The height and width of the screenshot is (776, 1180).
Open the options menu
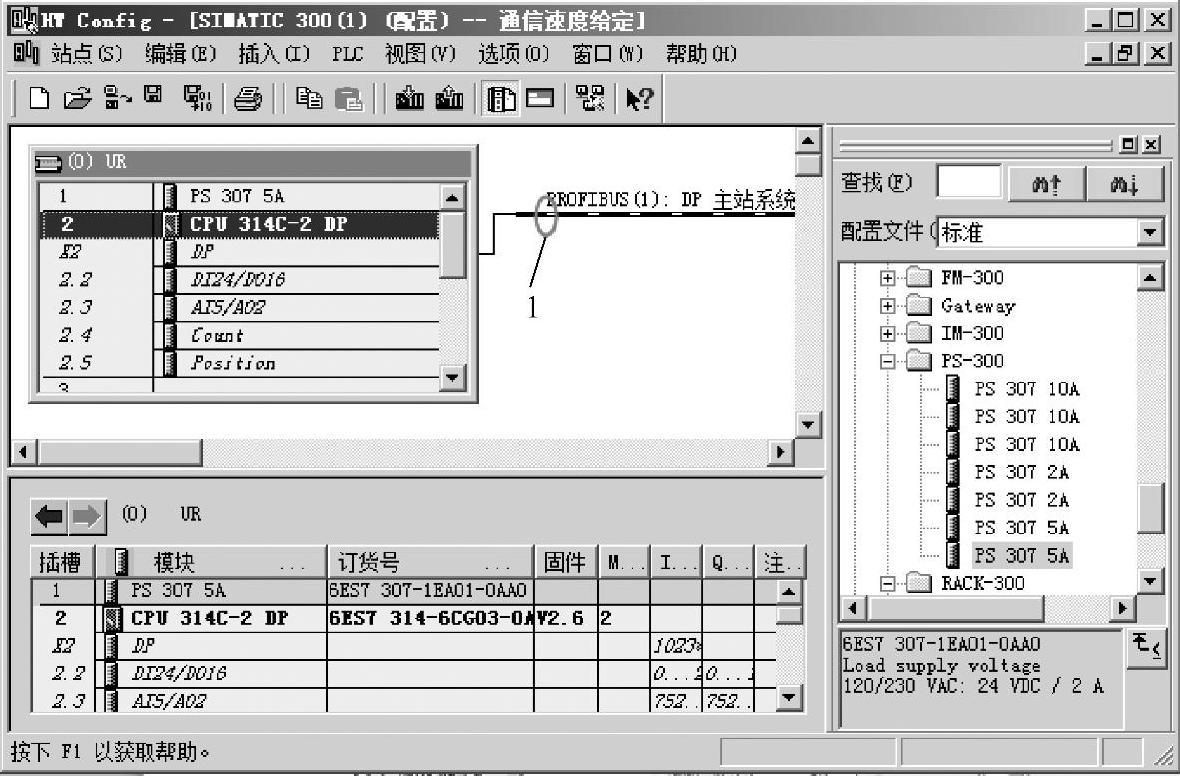point(513,53)
